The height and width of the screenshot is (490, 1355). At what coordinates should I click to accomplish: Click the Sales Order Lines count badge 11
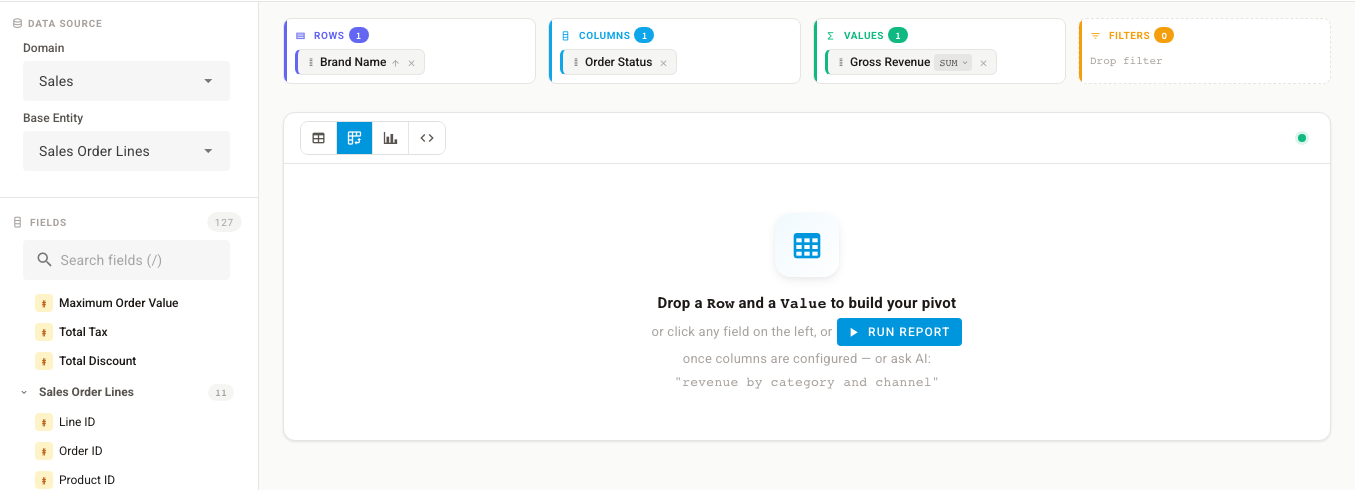(x=221, y=392)
